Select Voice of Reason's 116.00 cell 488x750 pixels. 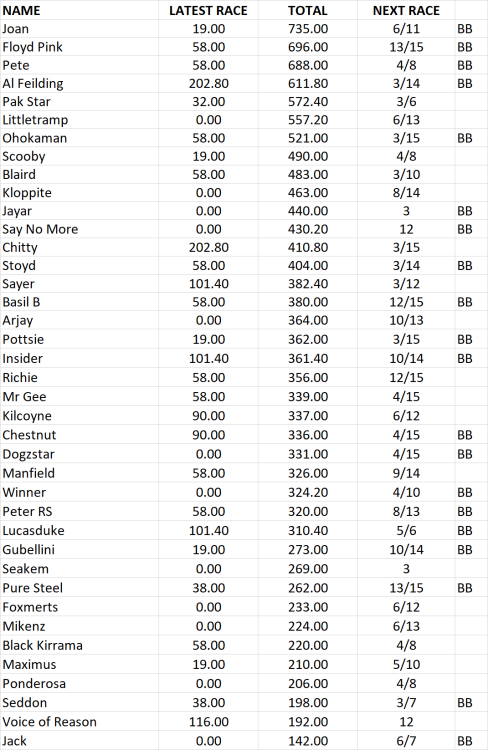point(208,722)
